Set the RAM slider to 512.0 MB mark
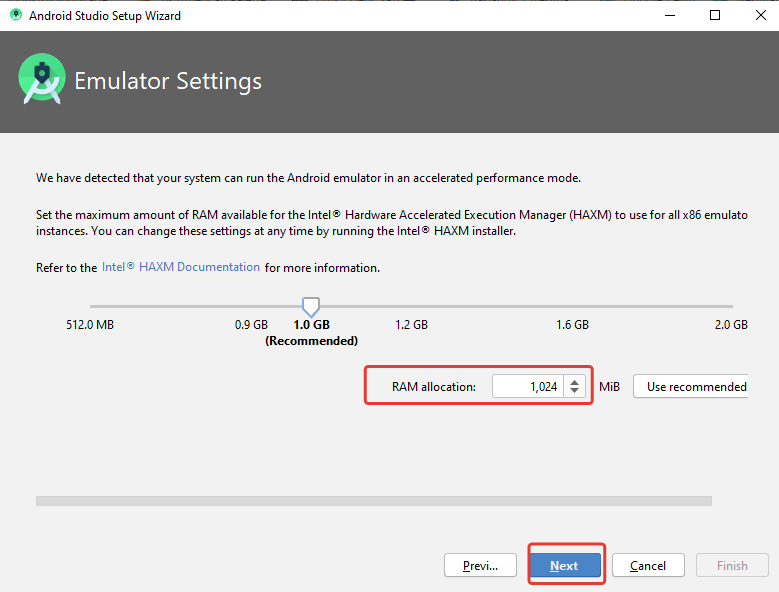Image resolution: width=779 pixels, height=592 pixels. [x=90, y=306]
